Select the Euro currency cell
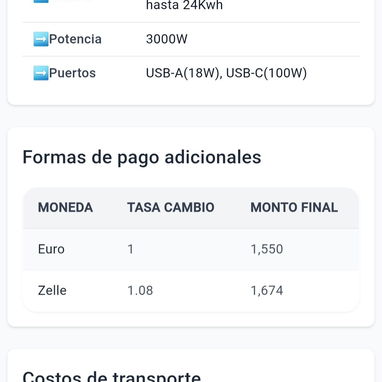382x382 pixels. [x=51, y=249]
